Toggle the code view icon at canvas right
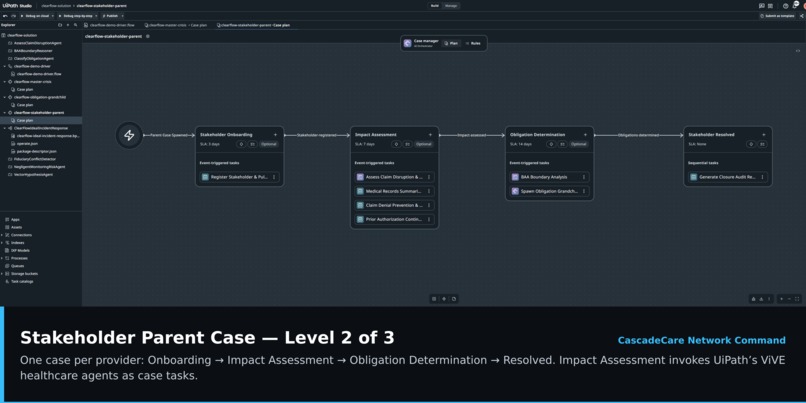 [798, 51]
